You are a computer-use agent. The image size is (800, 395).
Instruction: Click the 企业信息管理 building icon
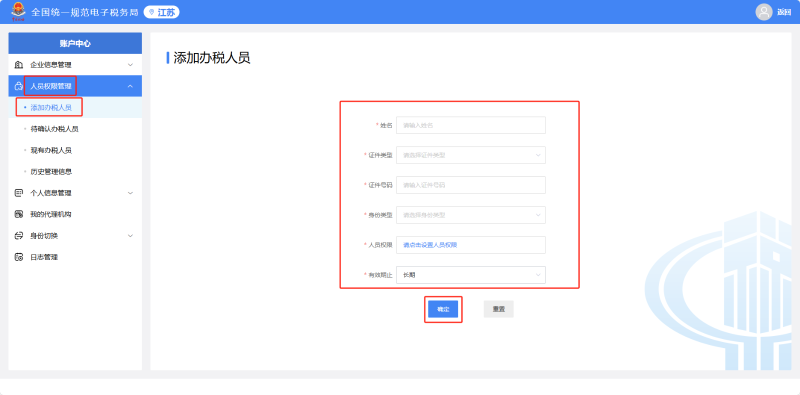click(19, 65)
